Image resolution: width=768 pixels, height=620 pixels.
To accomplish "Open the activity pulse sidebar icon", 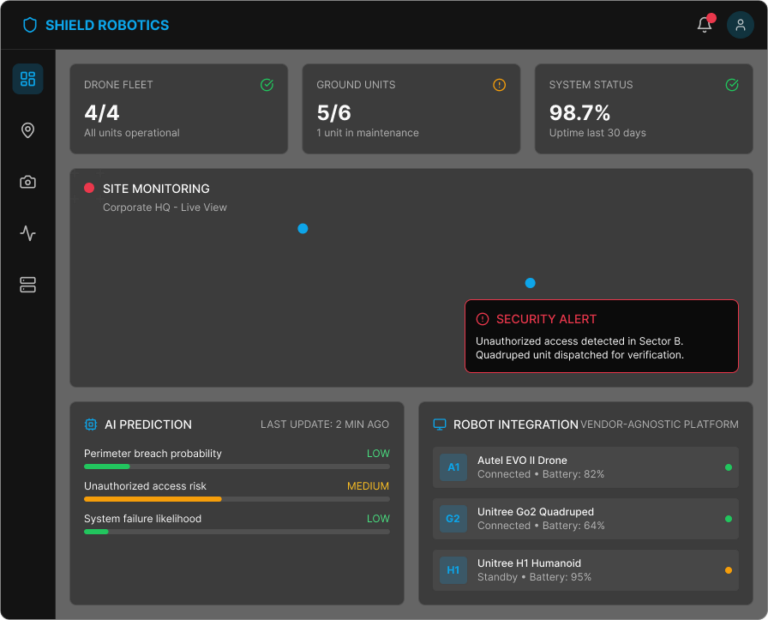I will point(28,234).
